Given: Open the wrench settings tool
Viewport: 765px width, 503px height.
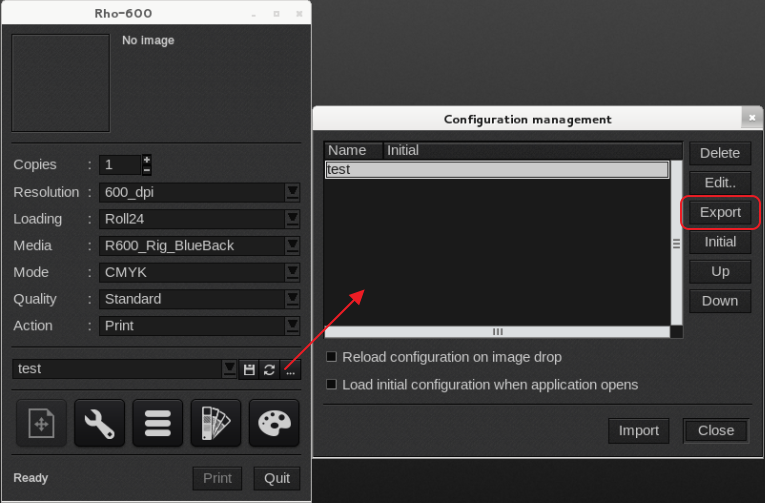Looking at the screenshot, I should [99, 423].
